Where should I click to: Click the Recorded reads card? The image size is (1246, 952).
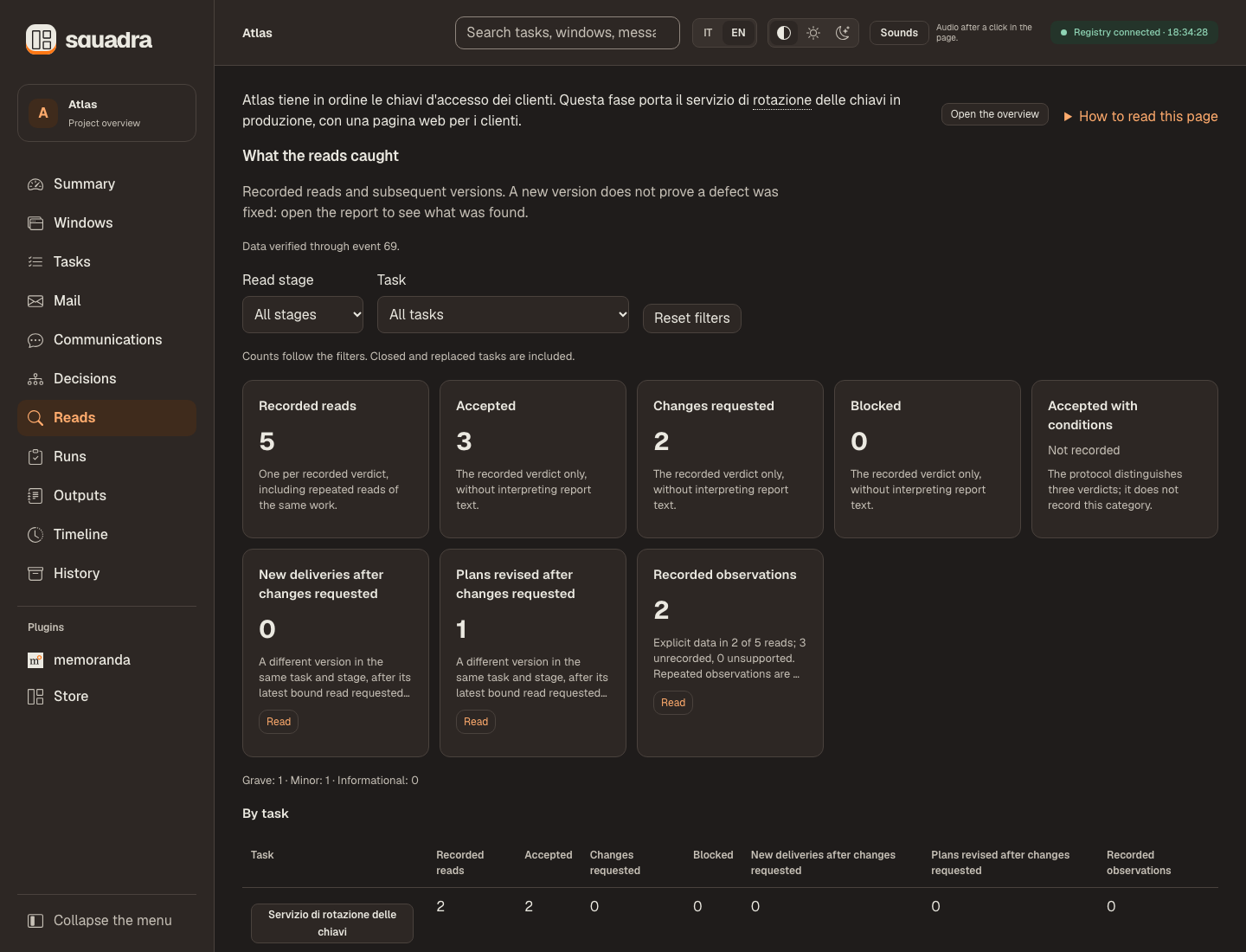(336, 460)
